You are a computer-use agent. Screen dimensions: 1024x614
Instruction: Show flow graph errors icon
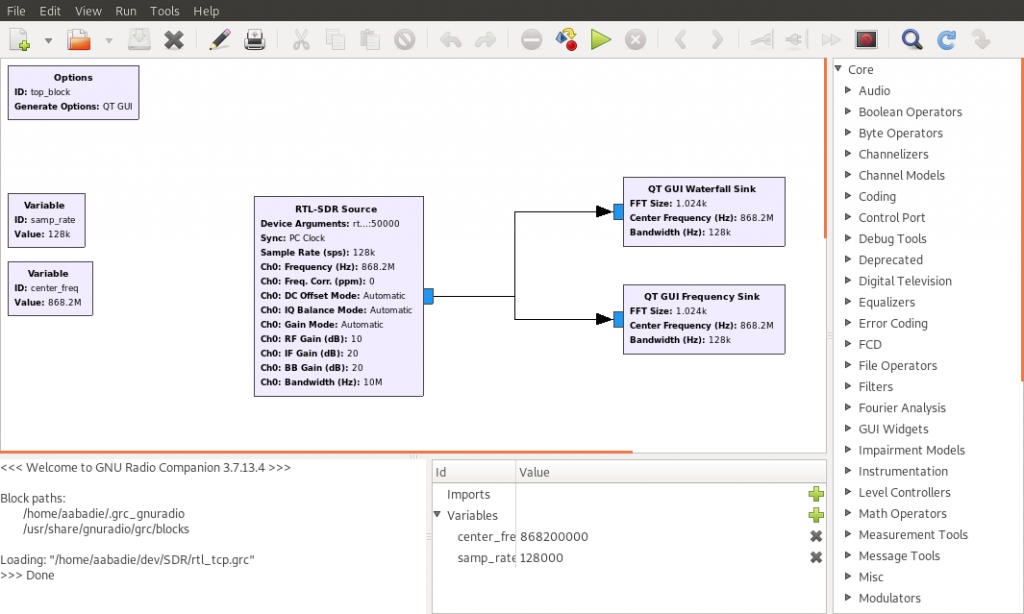click(532, 40)
